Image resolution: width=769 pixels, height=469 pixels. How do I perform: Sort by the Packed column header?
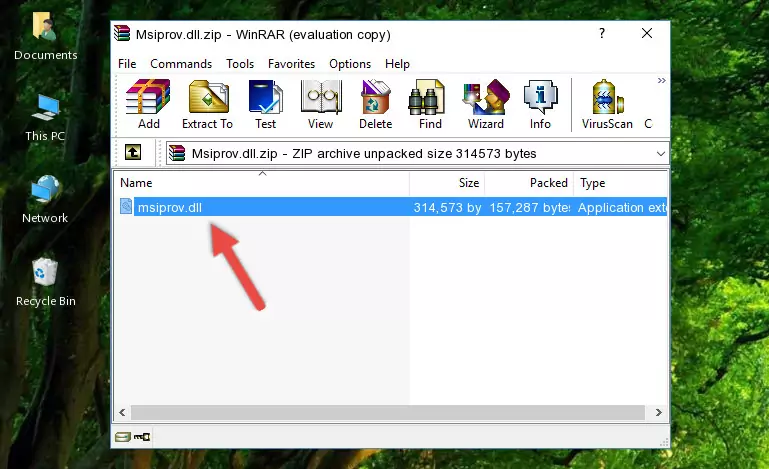coord(529,183)
